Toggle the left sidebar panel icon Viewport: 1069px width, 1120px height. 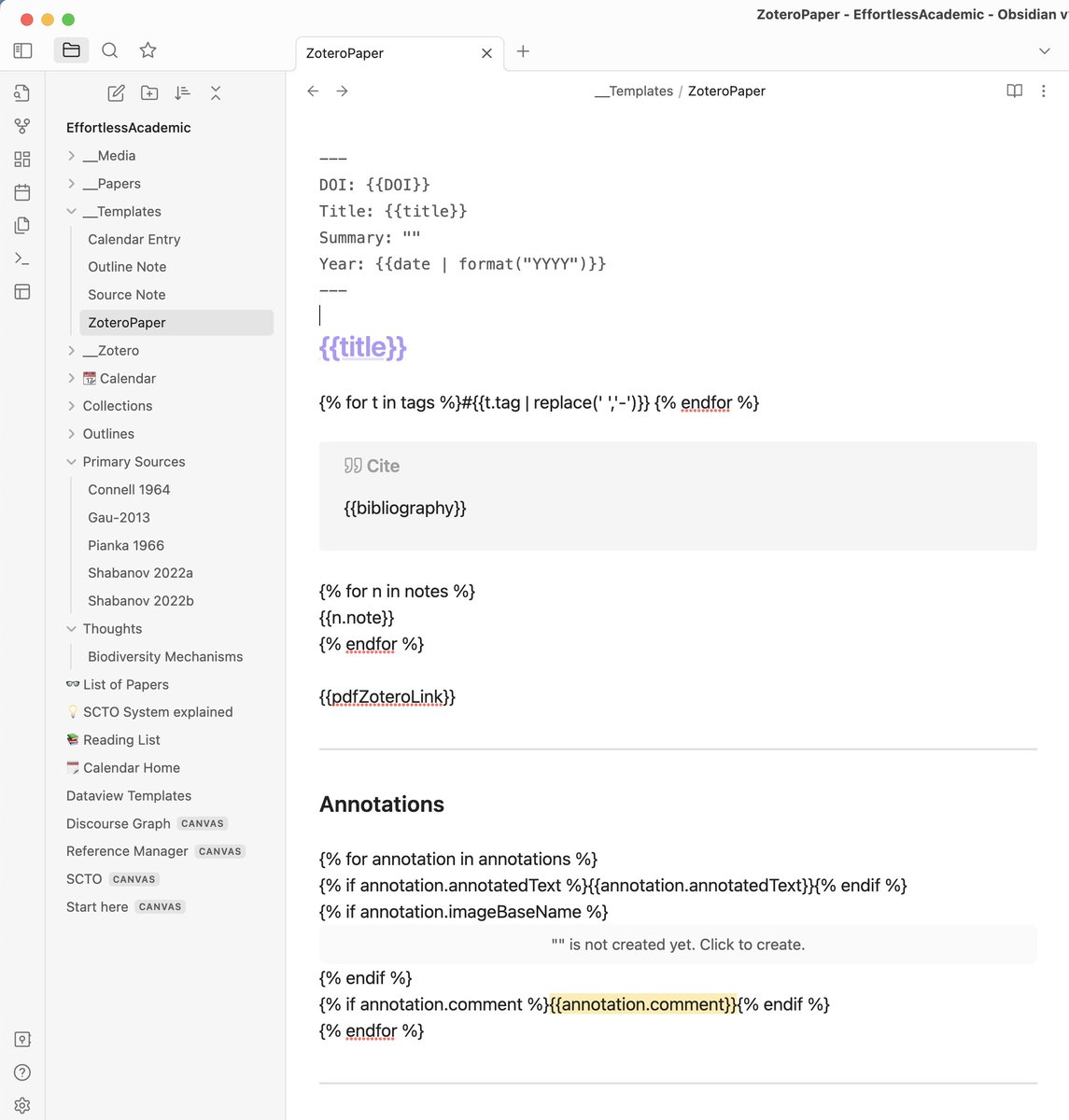[22, 50]
